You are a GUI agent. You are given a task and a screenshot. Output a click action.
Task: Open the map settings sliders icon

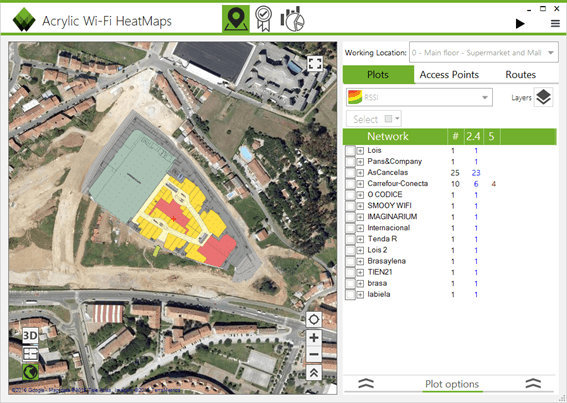[30, 354]
